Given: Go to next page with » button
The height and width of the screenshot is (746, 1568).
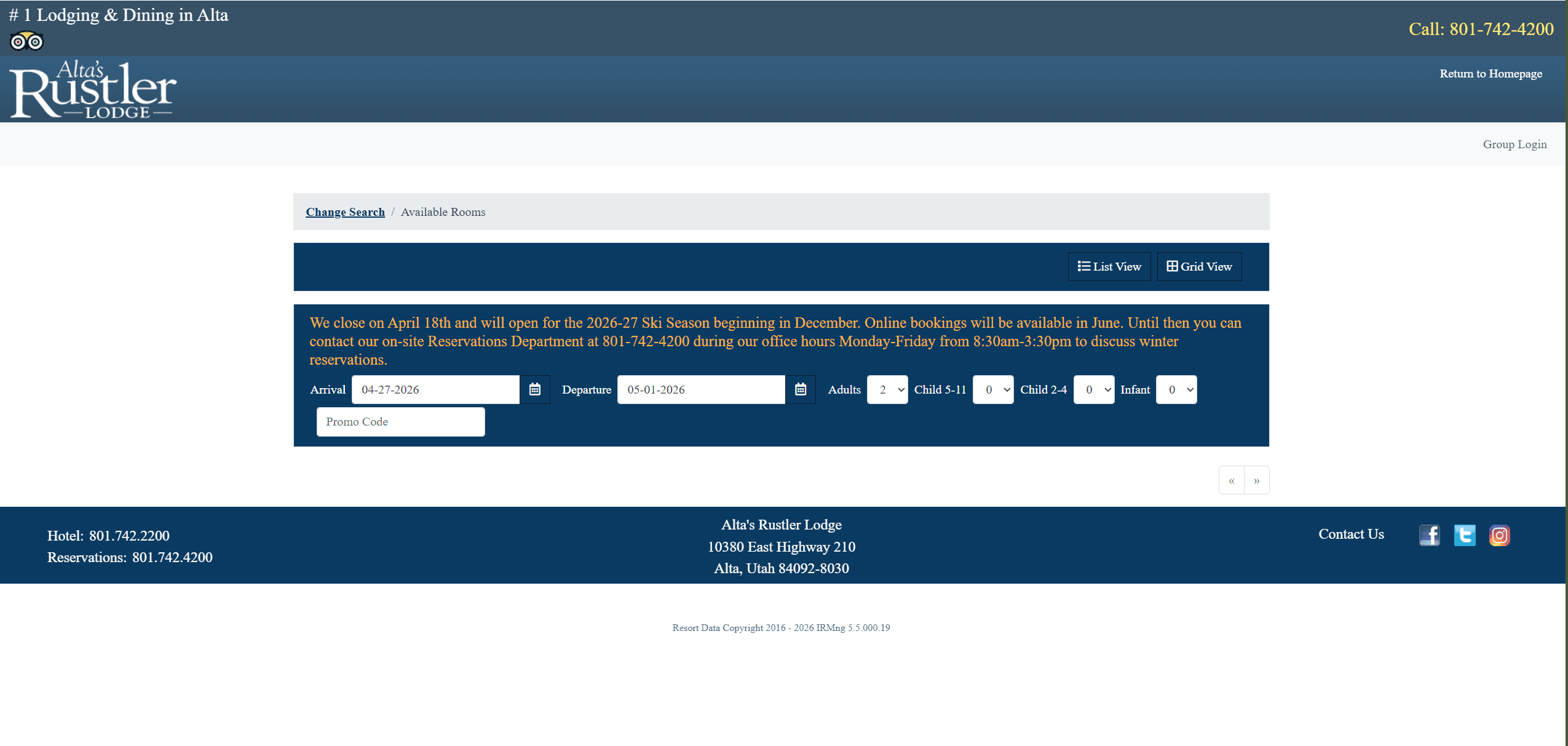Looking at the screenshot, I should point(1256,480).
